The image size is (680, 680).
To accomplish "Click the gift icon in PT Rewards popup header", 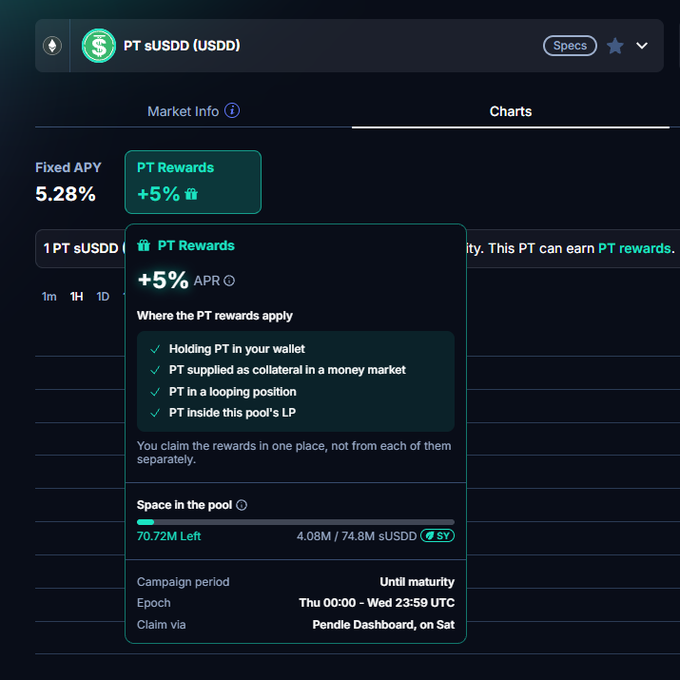I will 144,245.
